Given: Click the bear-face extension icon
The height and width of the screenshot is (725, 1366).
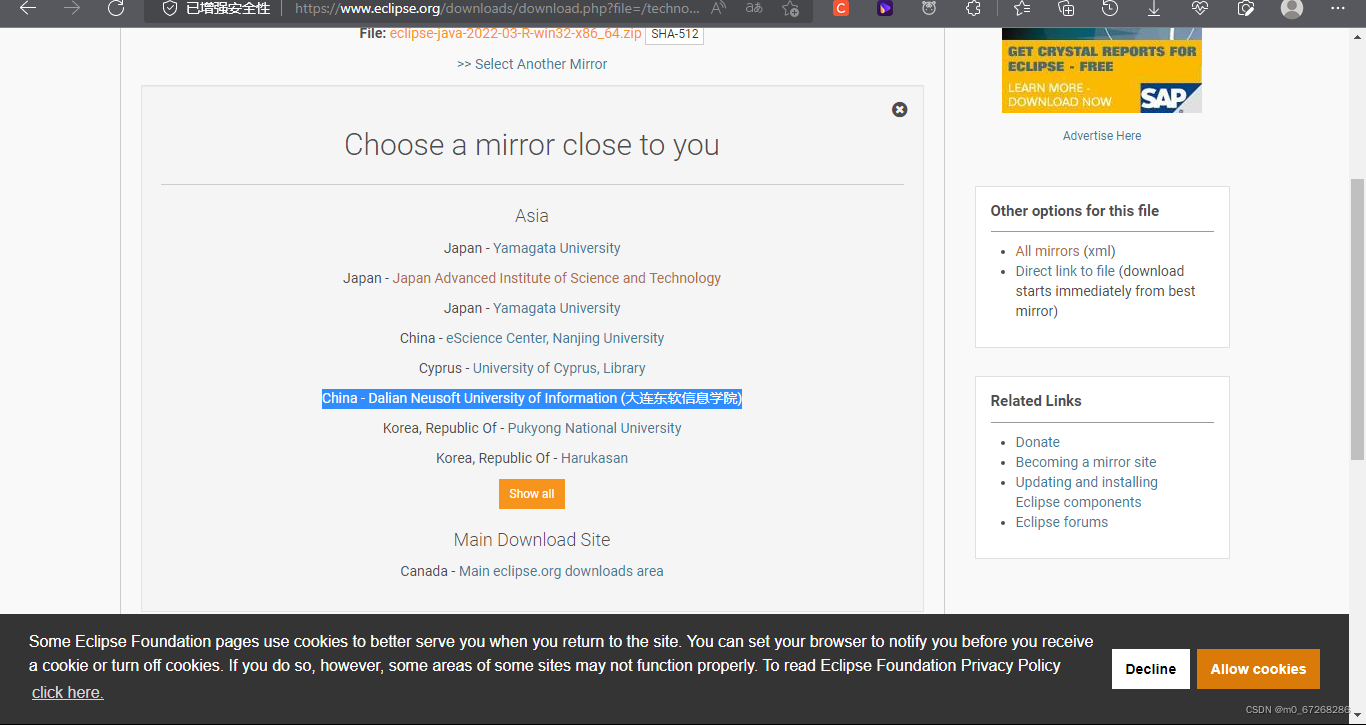Looking at the screenshot, I should tap(929, 8).
